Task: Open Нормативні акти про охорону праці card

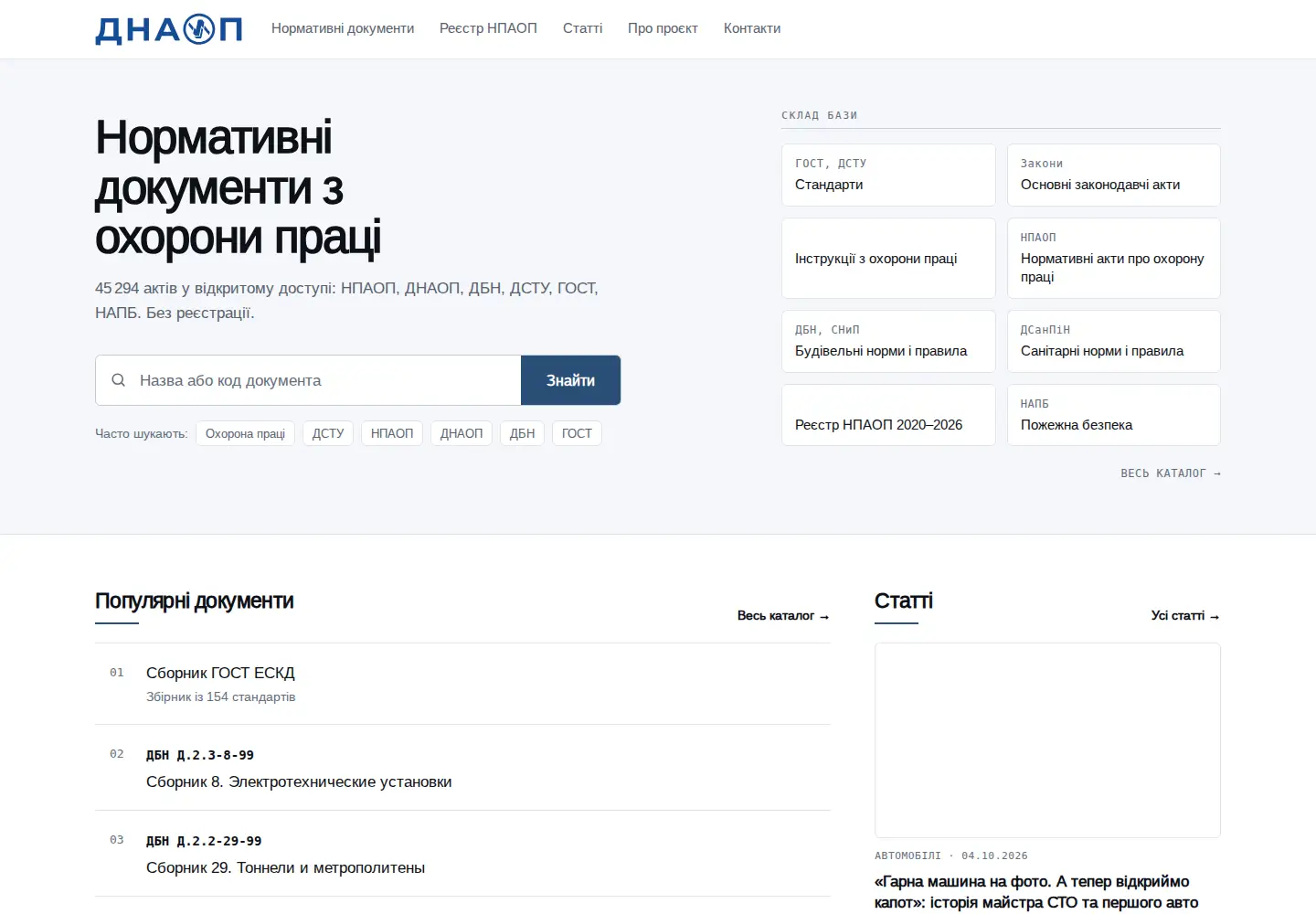Action: (x=1114, y=258)
